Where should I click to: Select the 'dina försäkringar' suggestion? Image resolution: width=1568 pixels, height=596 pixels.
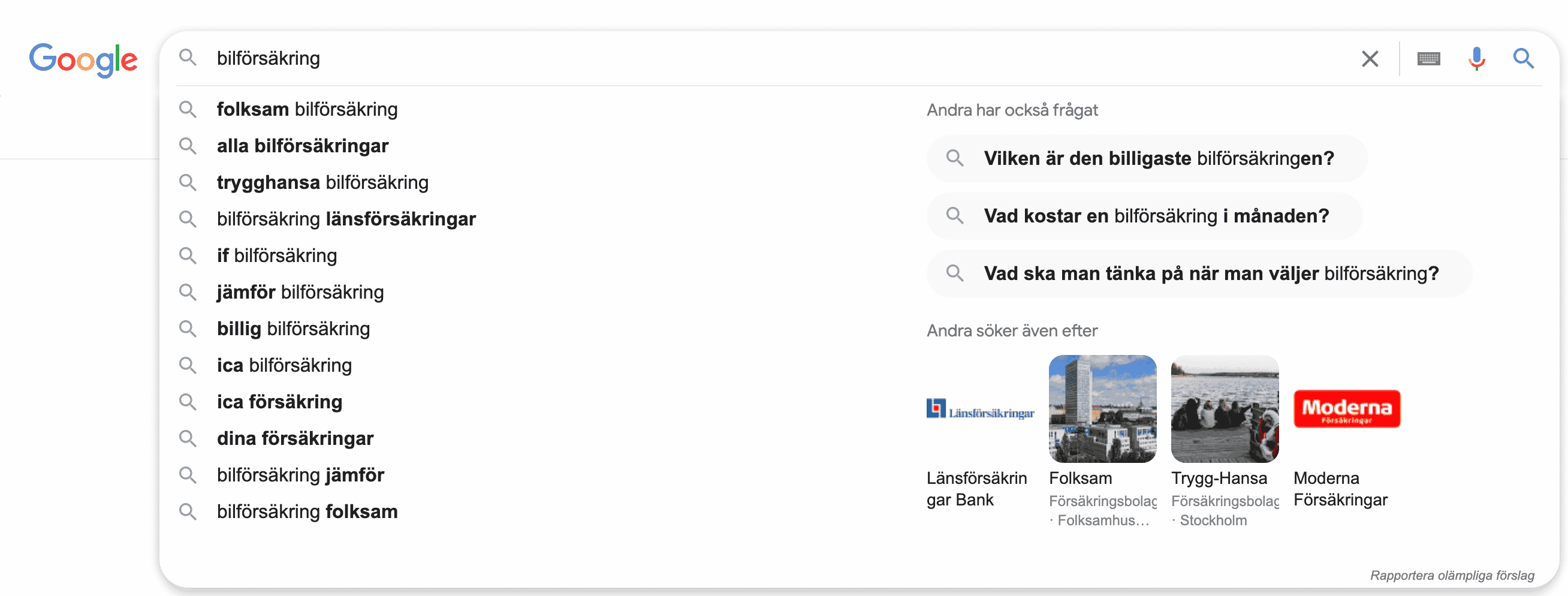[295, 438]
